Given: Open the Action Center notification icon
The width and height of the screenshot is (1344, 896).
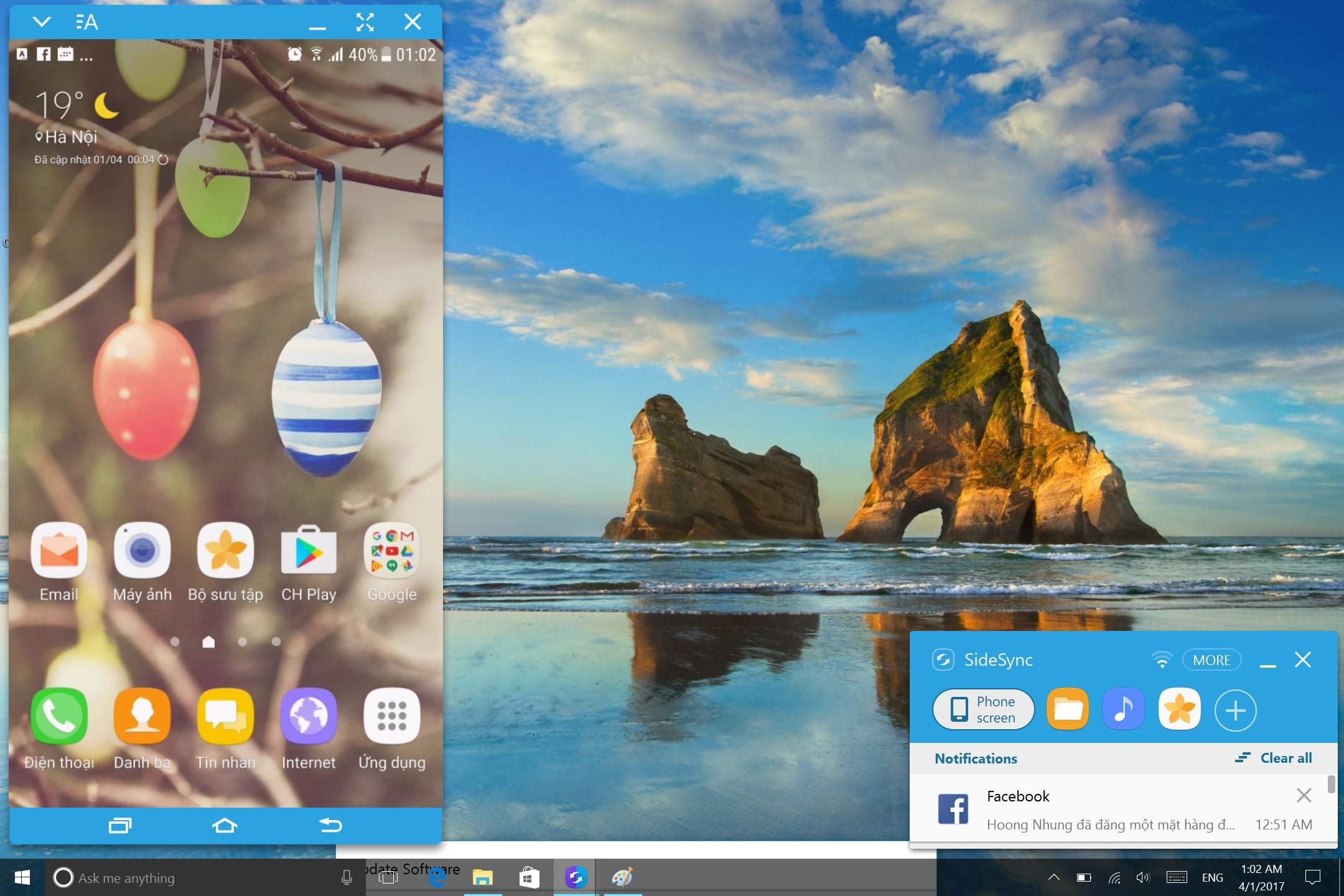Looking at the screenshot, I should [1313, 877].
